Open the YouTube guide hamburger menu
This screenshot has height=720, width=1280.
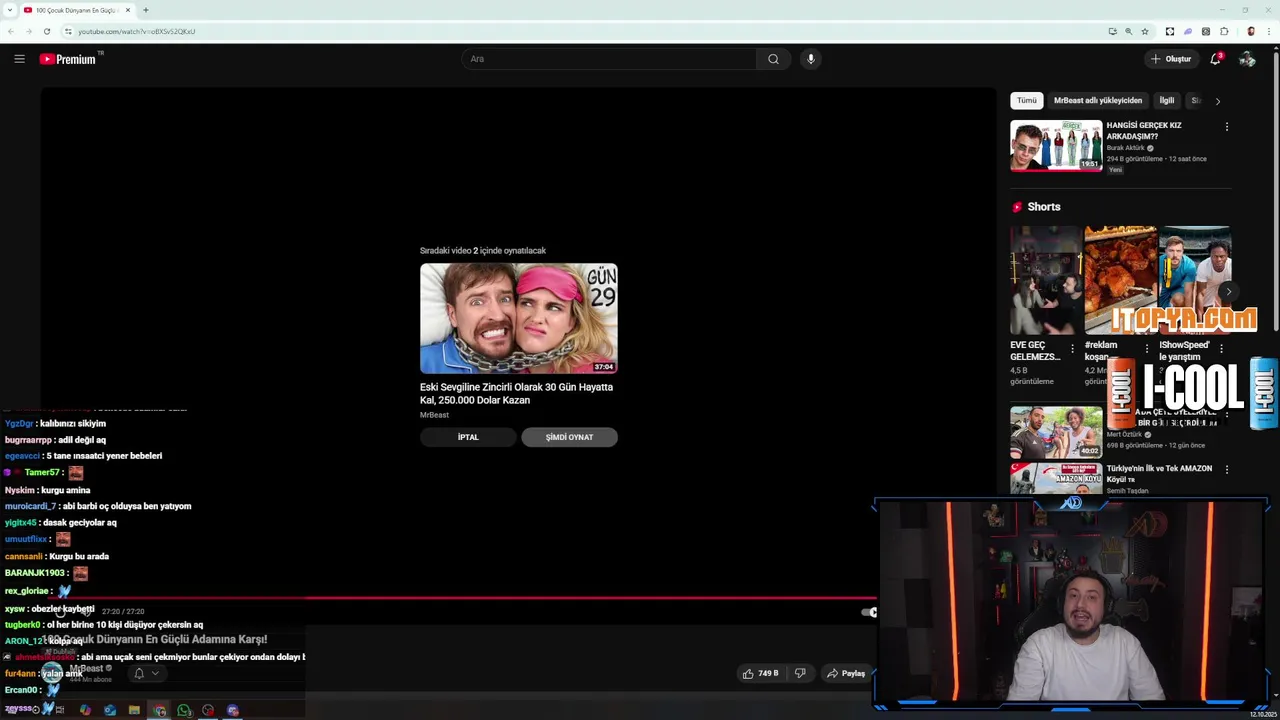click(x=19, y=59)
